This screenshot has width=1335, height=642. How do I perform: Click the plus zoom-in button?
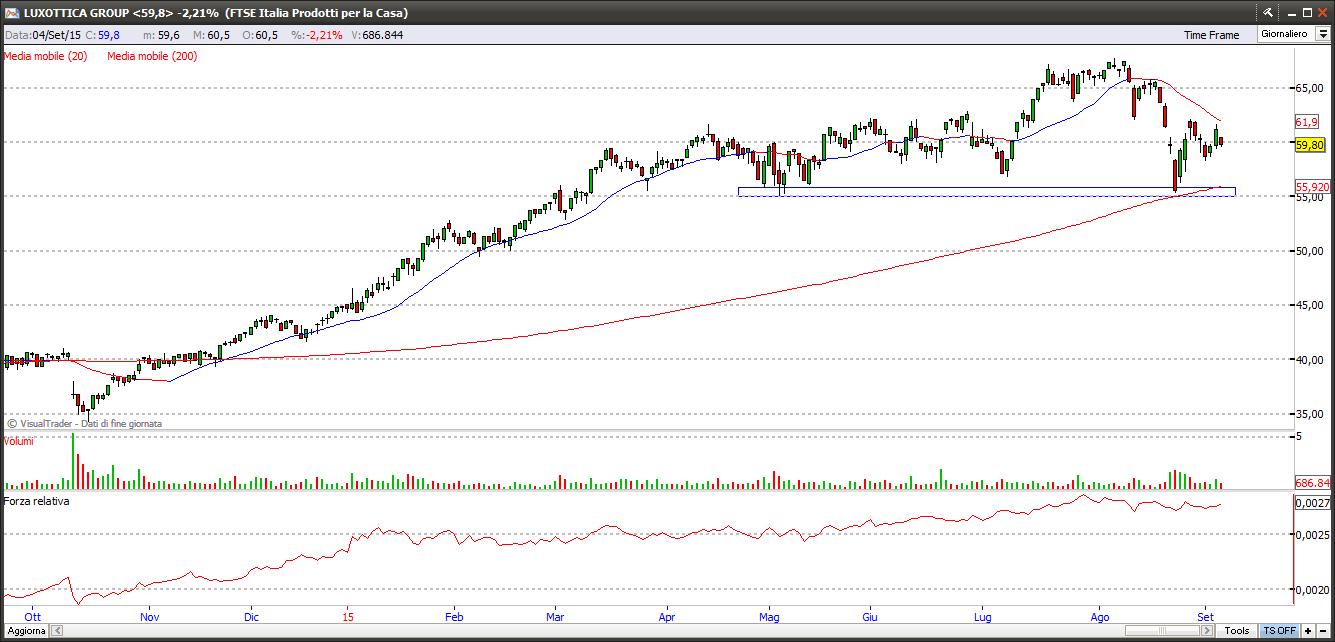click(1308, 631)
